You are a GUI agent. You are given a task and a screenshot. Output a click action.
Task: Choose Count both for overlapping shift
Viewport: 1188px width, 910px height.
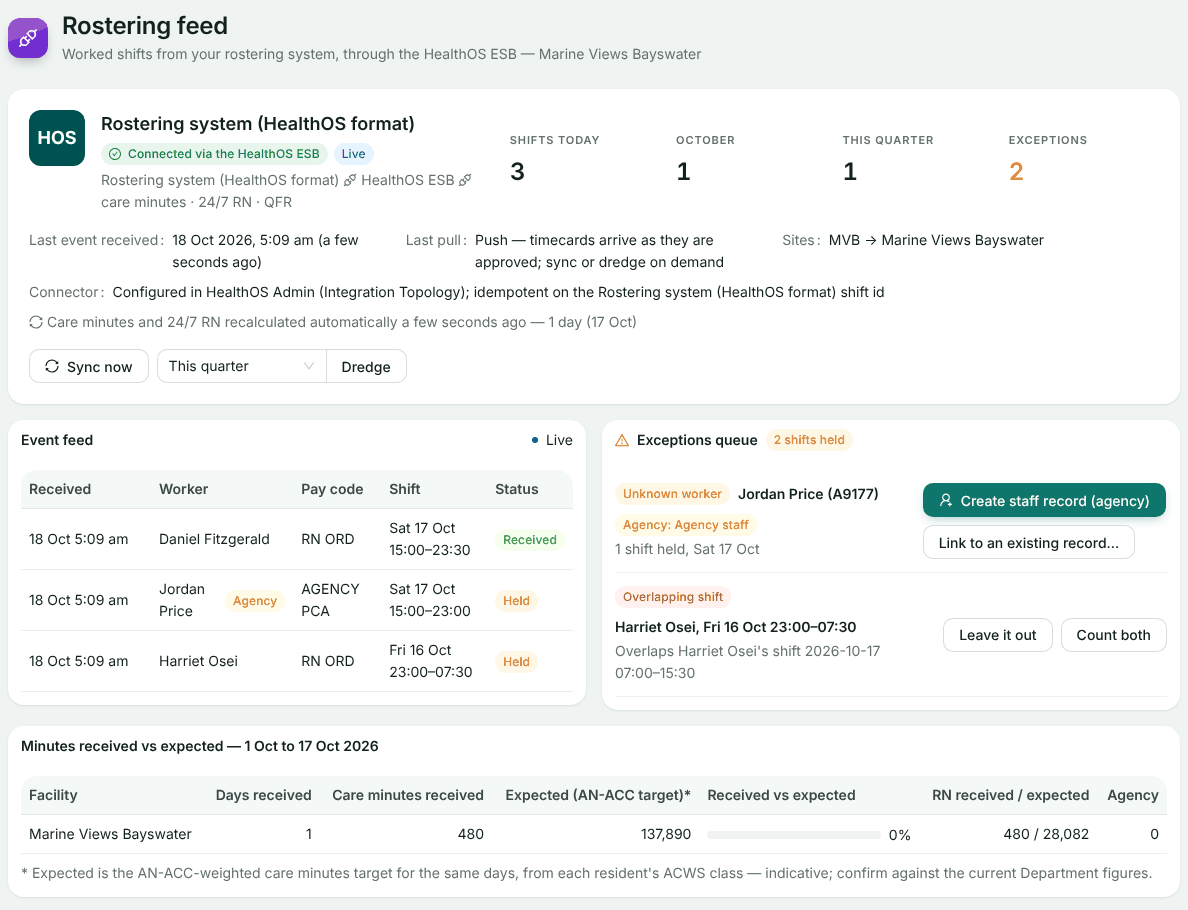pos(1113,635)
